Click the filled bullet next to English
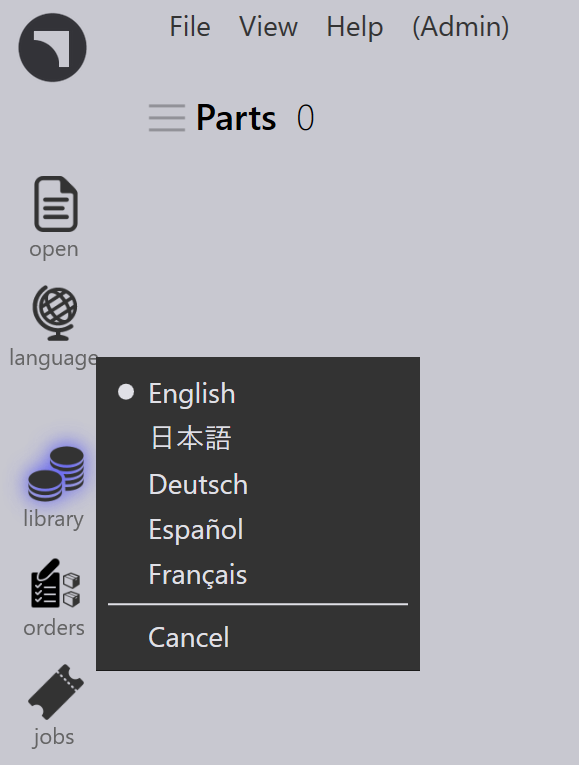 tap(126, 392)
